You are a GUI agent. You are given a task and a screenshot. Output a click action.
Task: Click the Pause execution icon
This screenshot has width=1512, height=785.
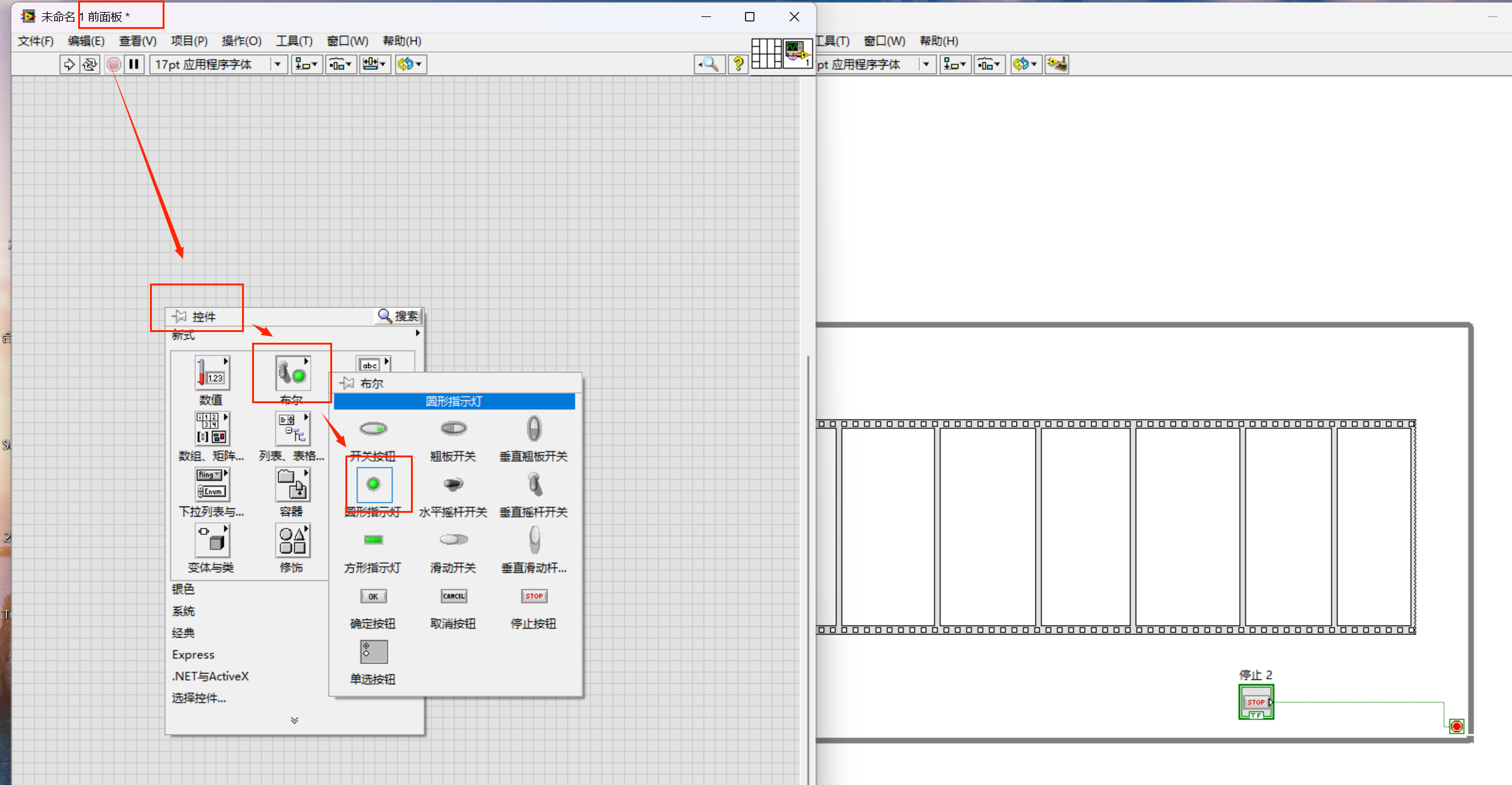click(x=134, y=64)
